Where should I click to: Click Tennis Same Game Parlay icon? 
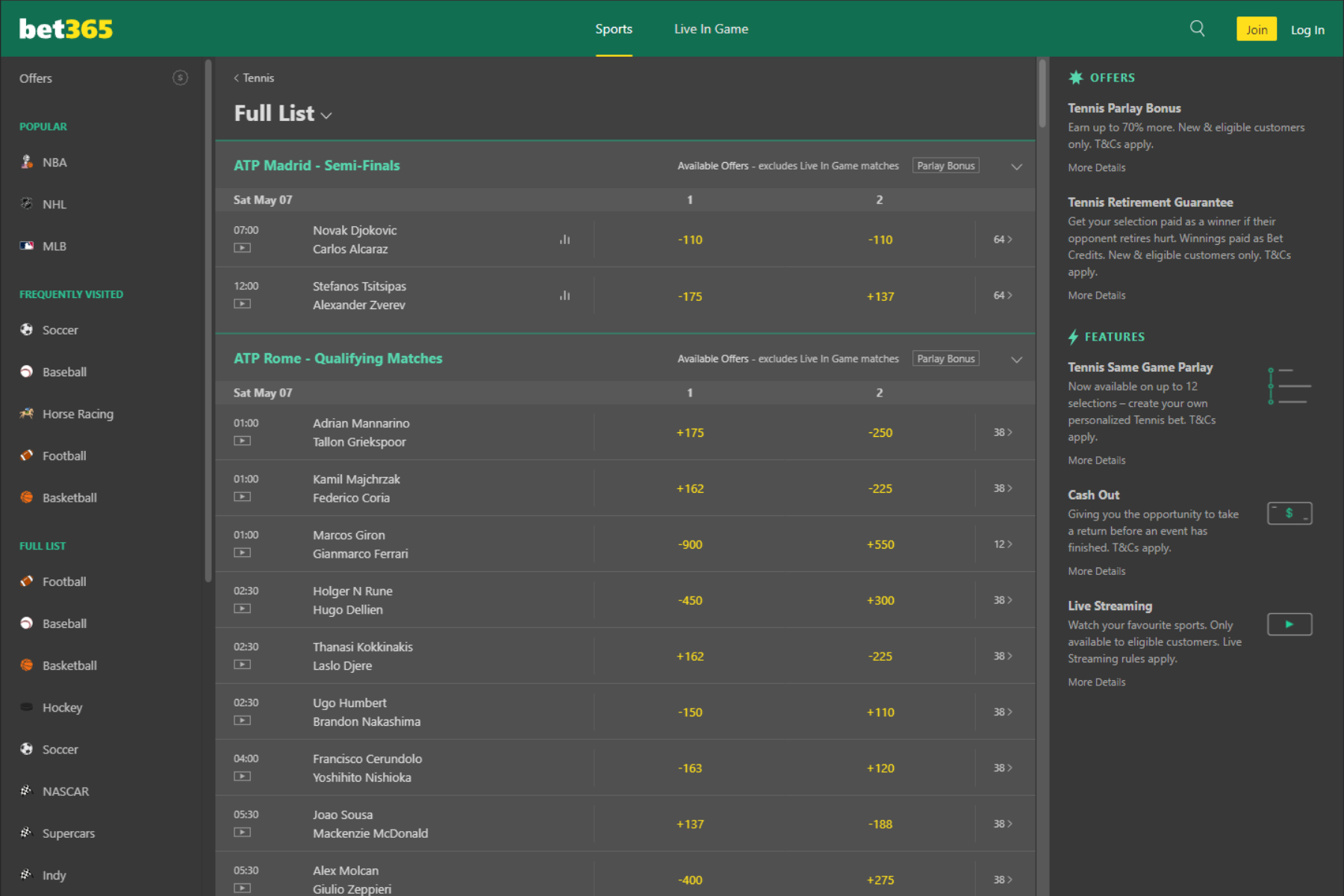(x=1289, y=386)
